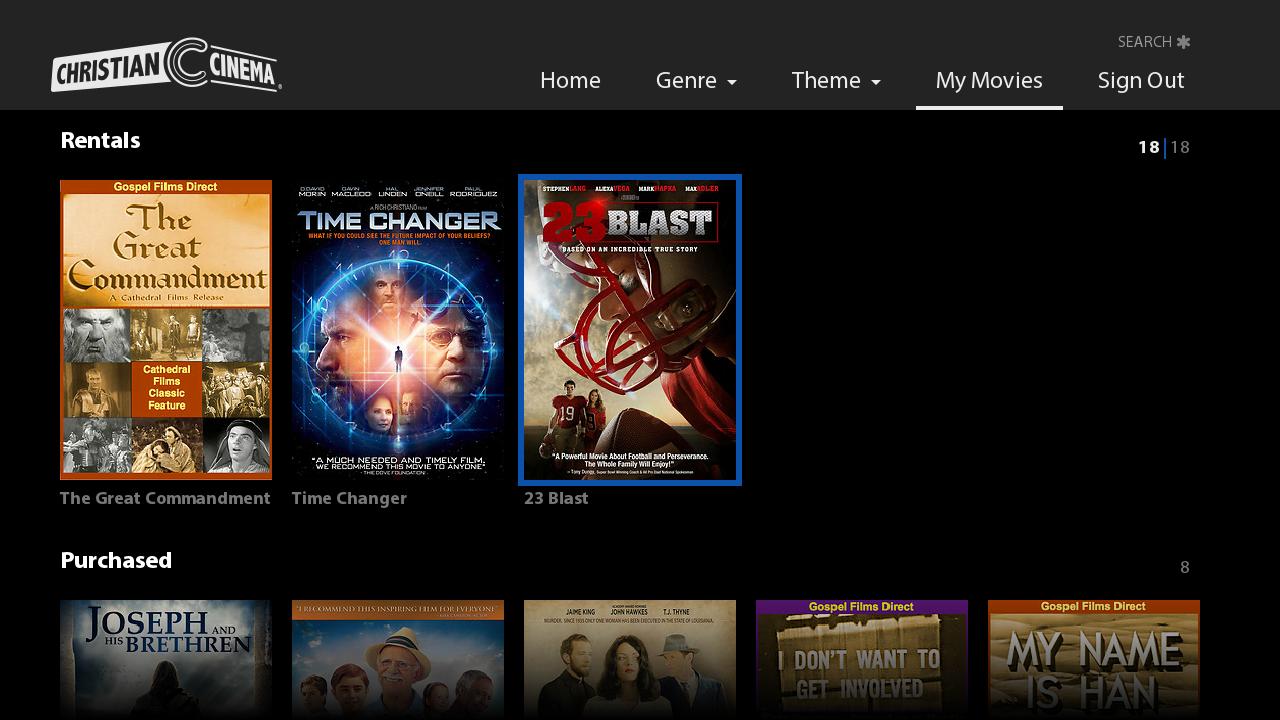
Task: Select the Time Changer movie poster
Action: 398,330
